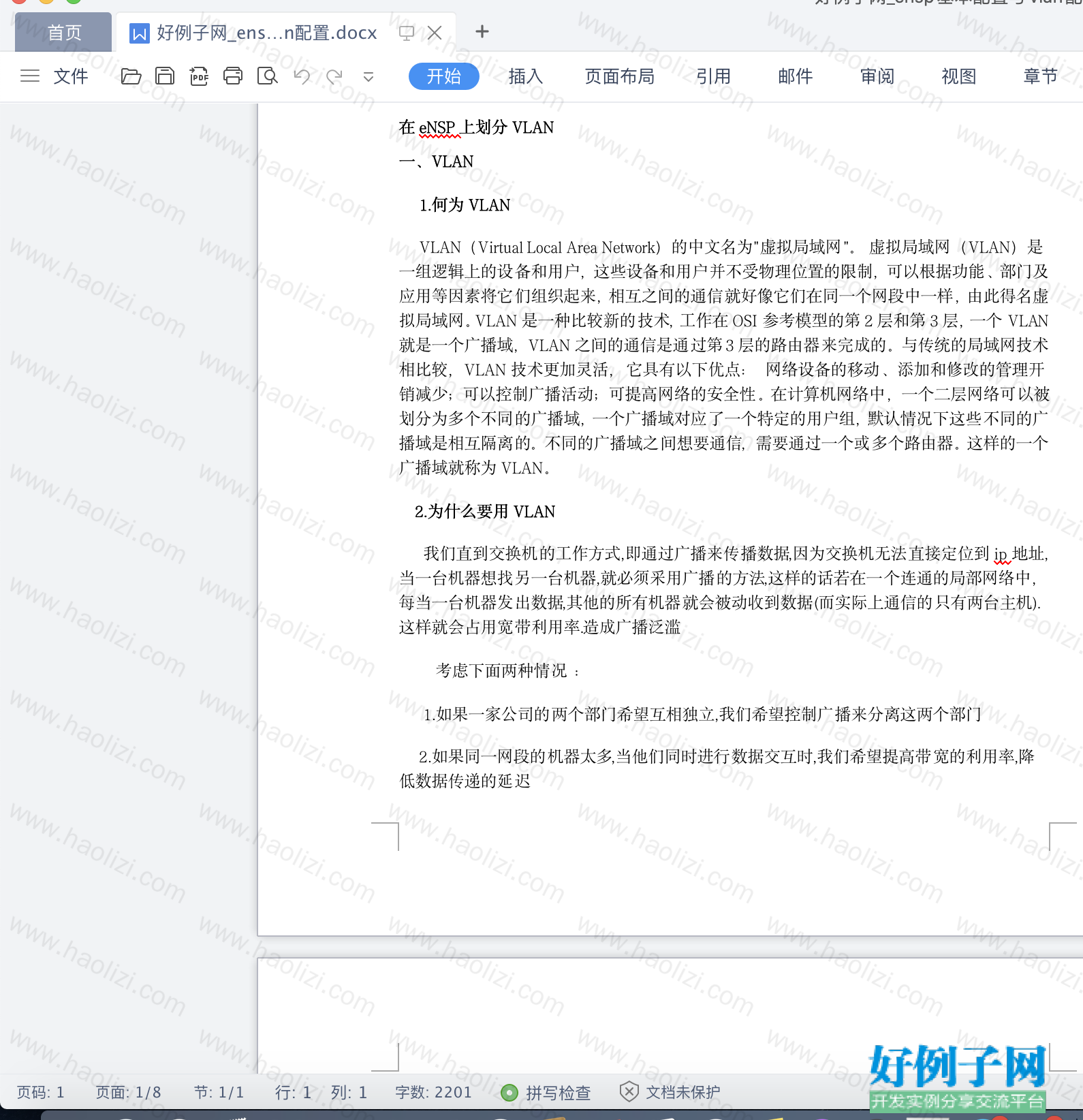1083x1120 pixels.
Task: Click 文档未保护 in the status bar
Action: coord(682,1092)
